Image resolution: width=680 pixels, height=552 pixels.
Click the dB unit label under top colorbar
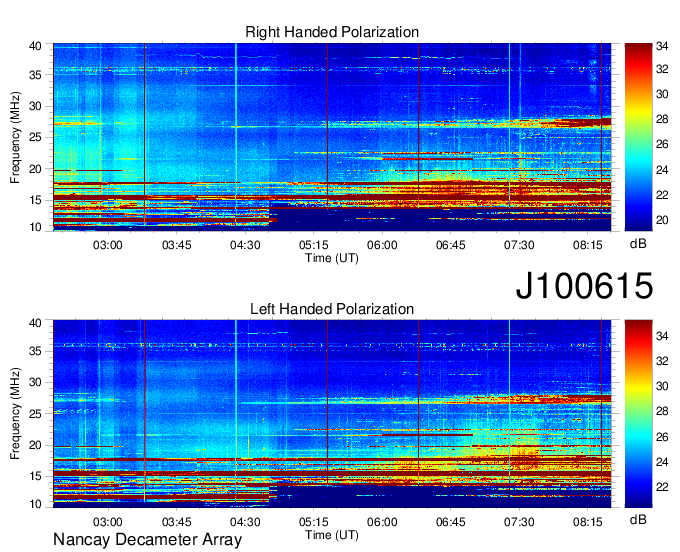pos(638,244)
